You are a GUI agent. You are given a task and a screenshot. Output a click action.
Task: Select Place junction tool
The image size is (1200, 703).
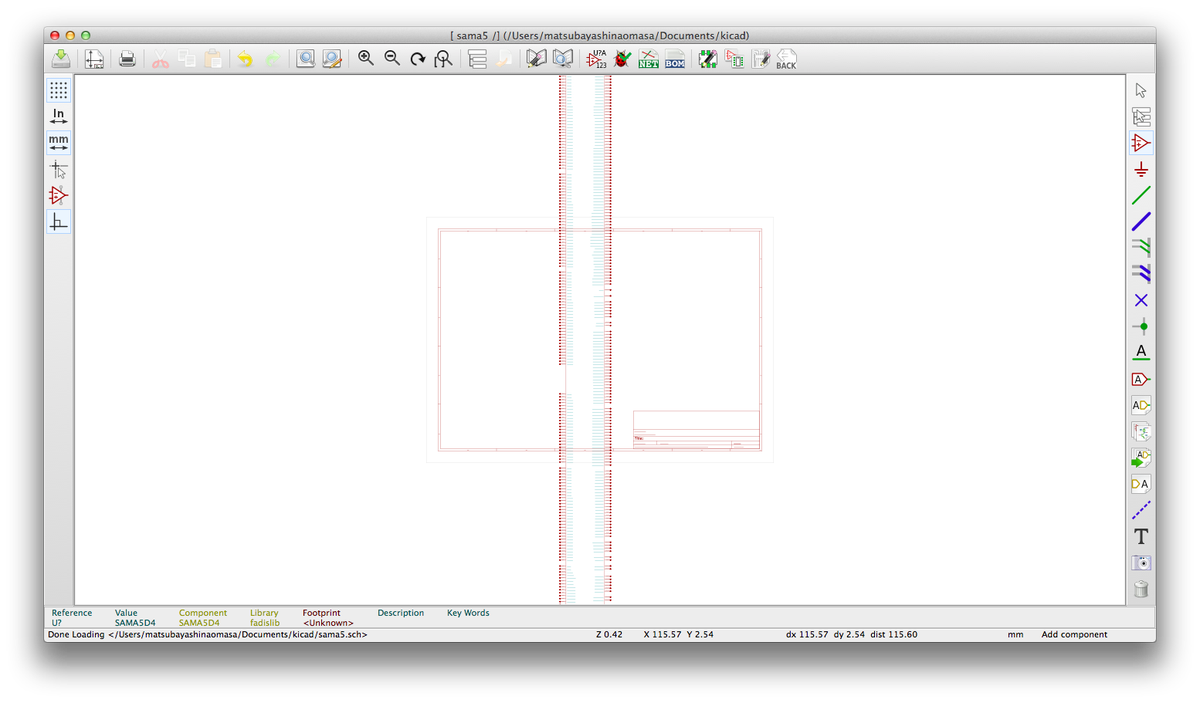point(1141,326)
